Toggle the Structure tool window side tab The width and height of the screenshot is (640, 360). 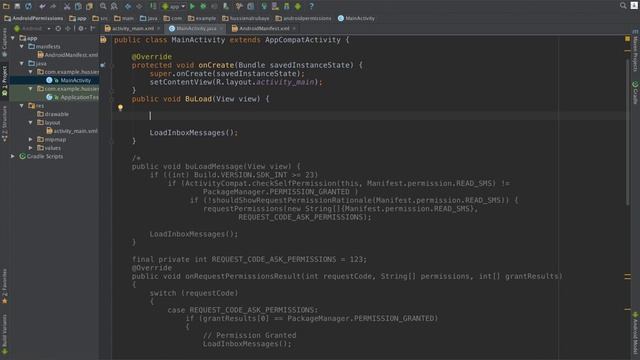click(x=4, y=124)
